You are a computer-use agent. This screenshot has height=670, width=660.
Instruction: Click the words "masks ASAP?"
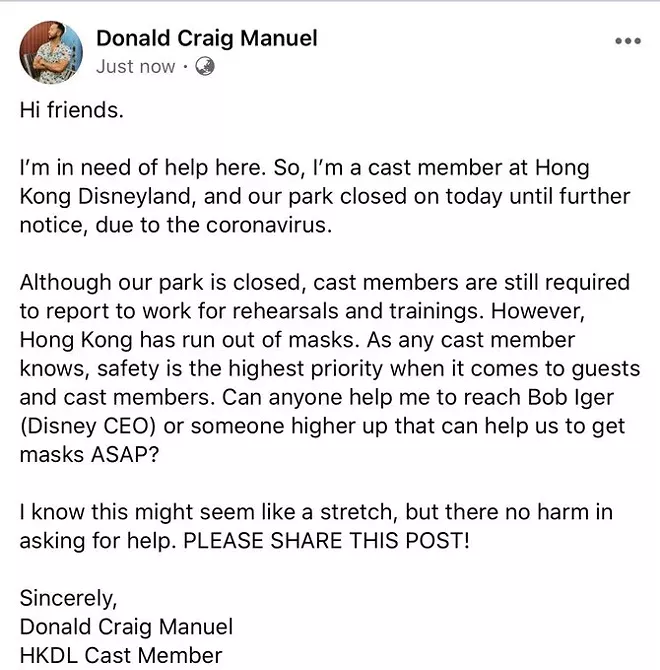click(x=89, y=455)
